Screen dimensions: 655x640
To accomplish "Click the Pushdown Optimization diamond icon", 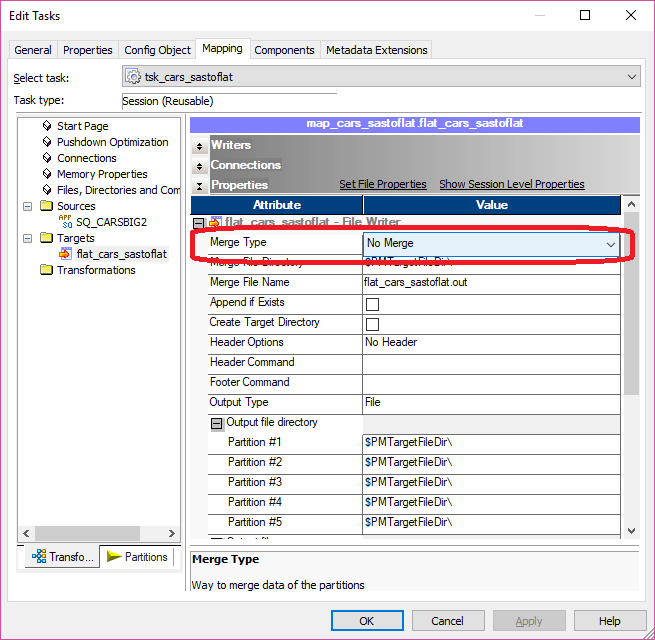I will click(47, 142).
